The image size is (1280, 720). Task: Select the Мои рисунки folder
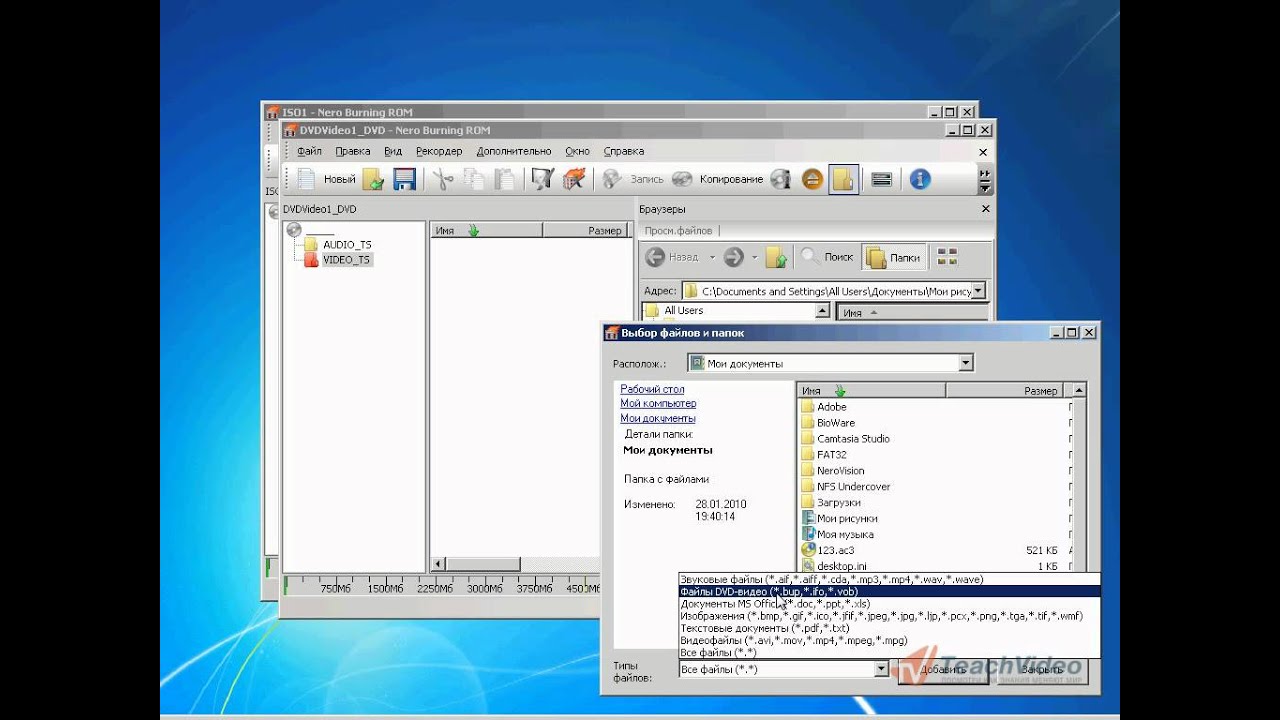[847, 519]
